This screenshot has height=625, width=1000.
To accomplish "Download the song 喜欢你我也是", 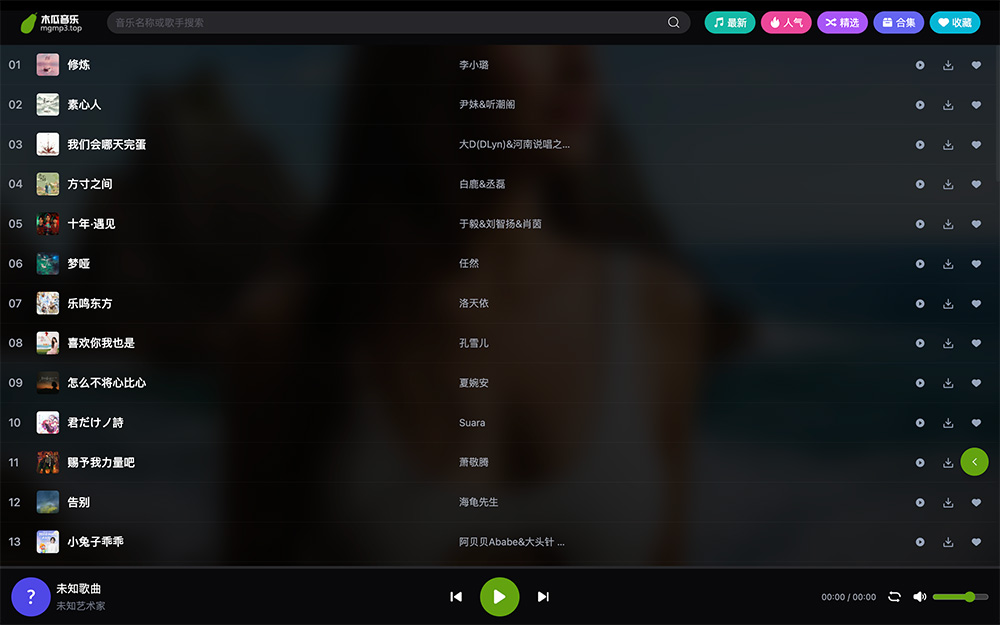I will pos(948,343).
